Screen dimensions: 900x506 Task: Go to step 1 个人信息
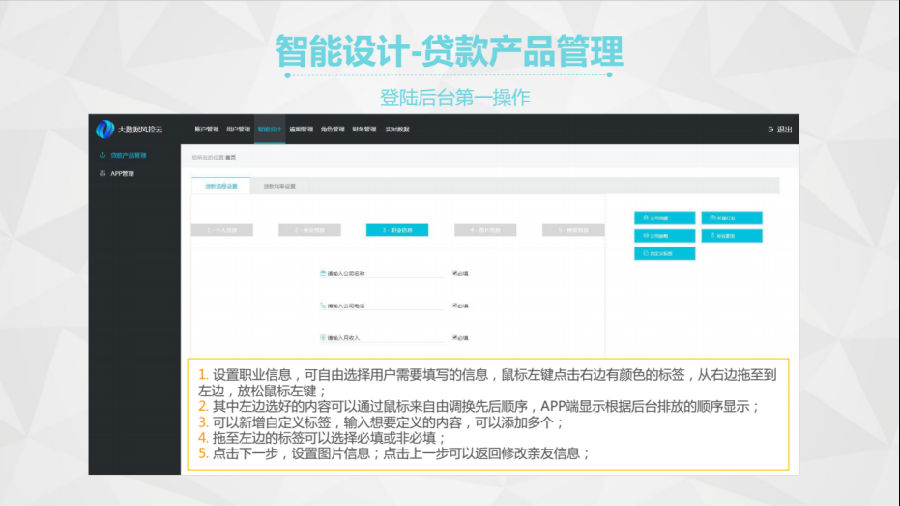[x=221, y=229]
